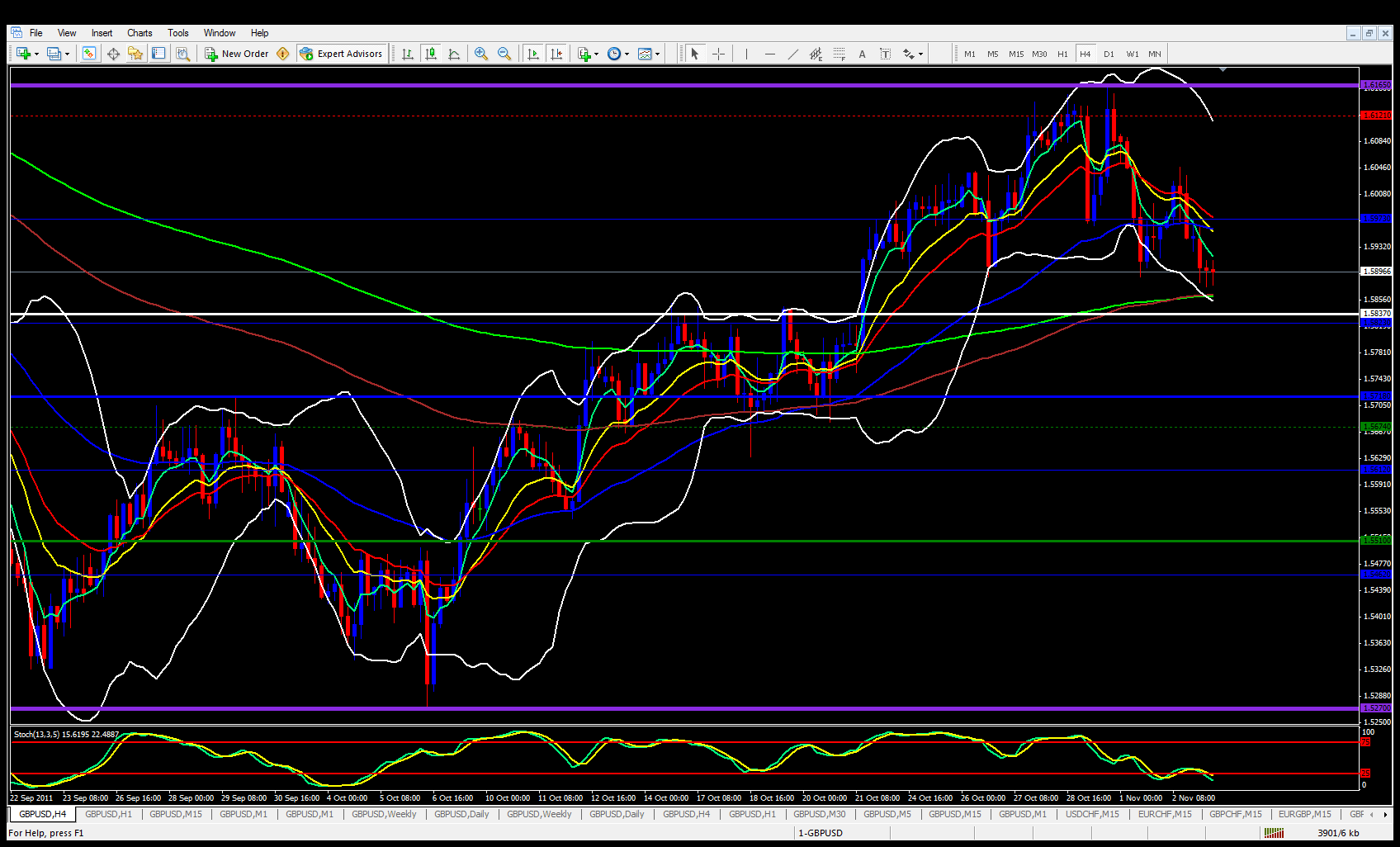The width and height of the screenshot is (1400, 847).
Task: Draw a vertical line
Action: click(746, 54)
